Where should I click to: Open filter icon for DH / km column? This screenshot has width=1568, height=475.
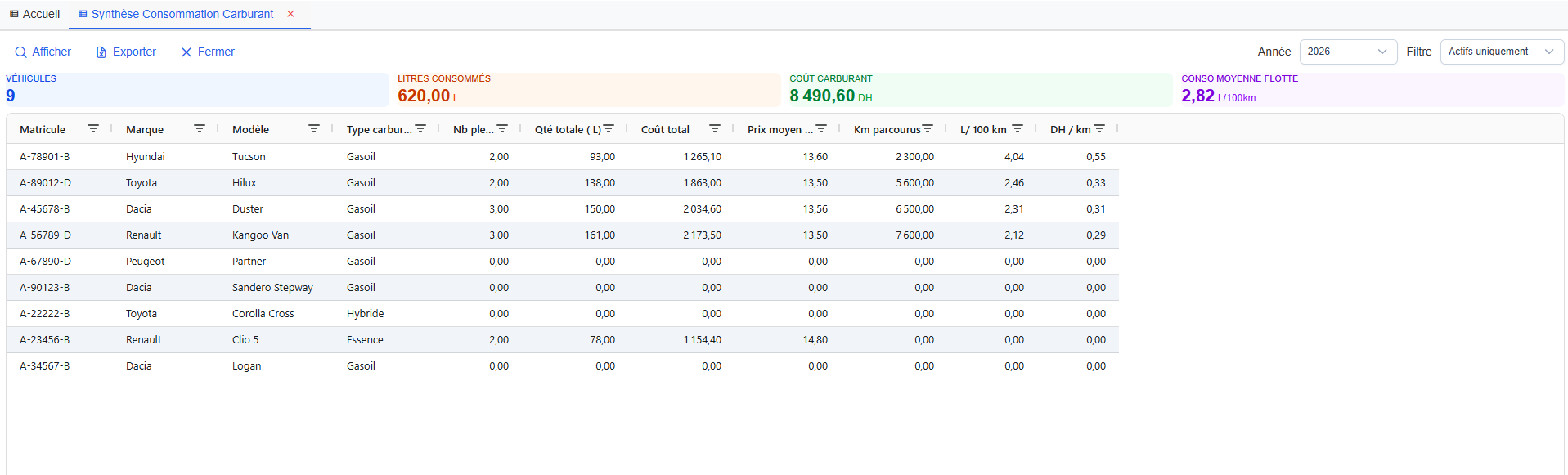point(1099,129)
